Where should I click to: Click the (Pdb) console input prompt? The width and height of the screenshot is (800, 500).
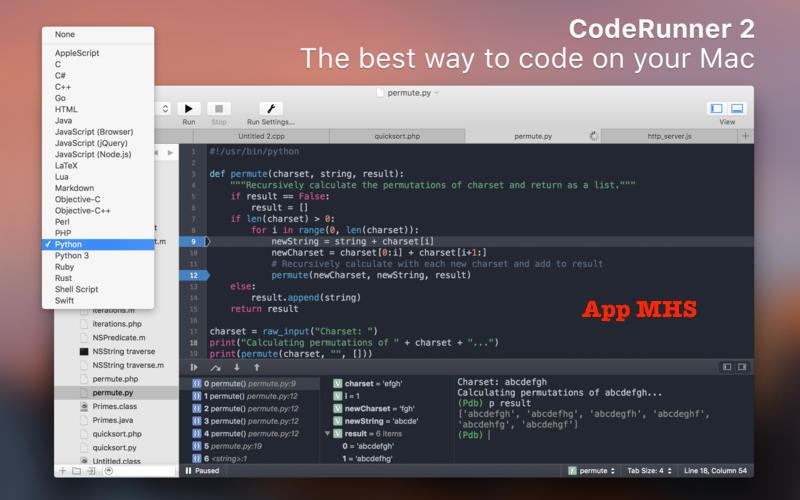pyautogui.click(x=470, y=435)
